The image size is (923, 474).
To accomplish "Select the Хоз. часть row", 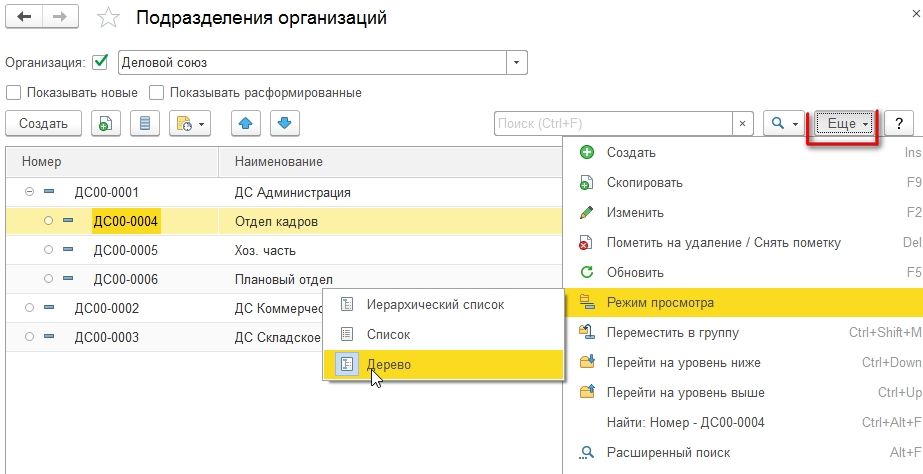I will click(265, 250).
